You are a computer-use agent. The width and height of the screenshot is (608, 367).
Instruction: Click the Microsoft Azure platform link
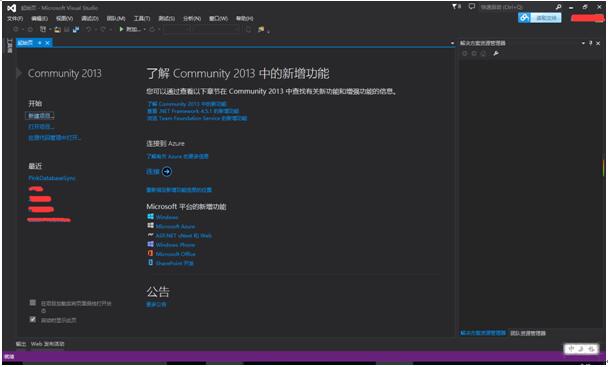click(x=175, y=226)
